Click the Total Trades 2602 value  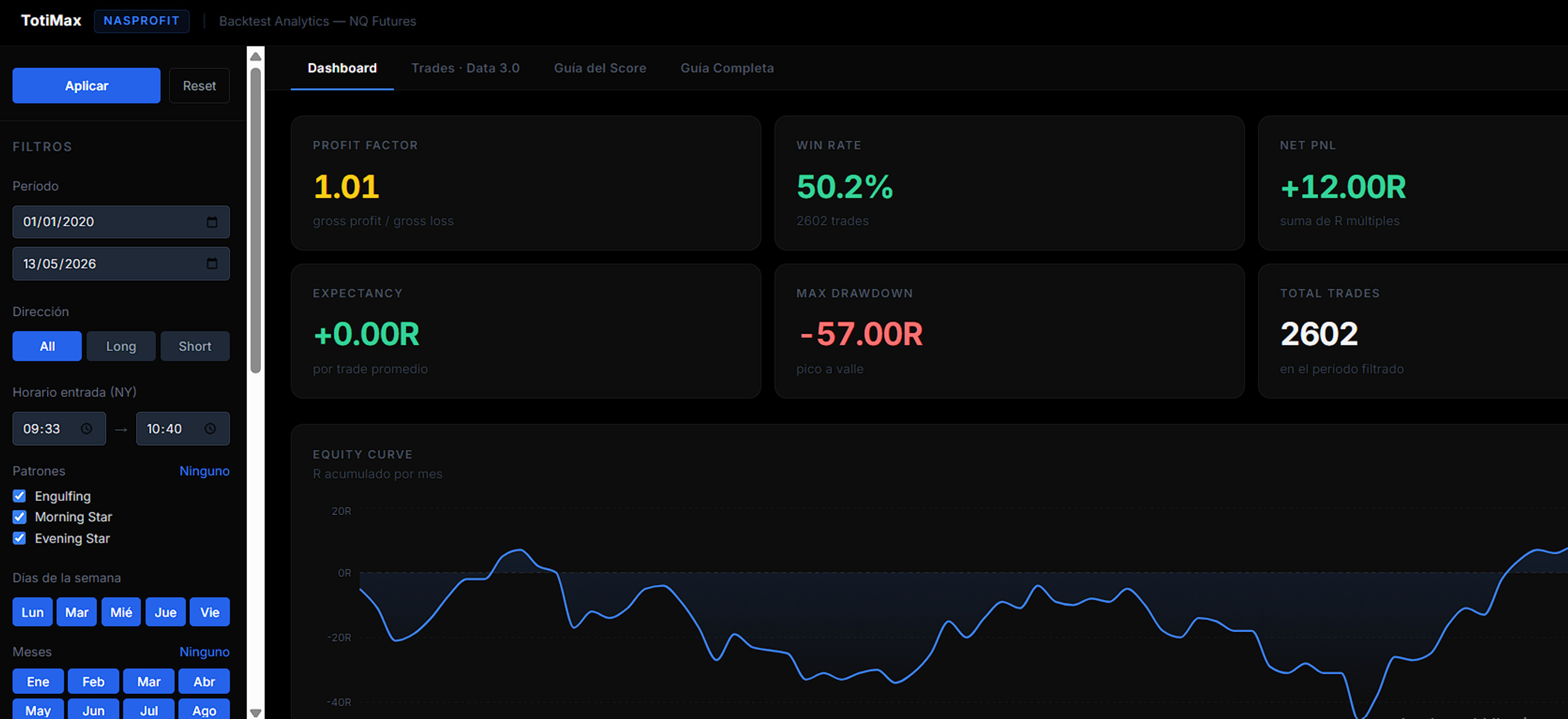click(x=1319, y=334)
